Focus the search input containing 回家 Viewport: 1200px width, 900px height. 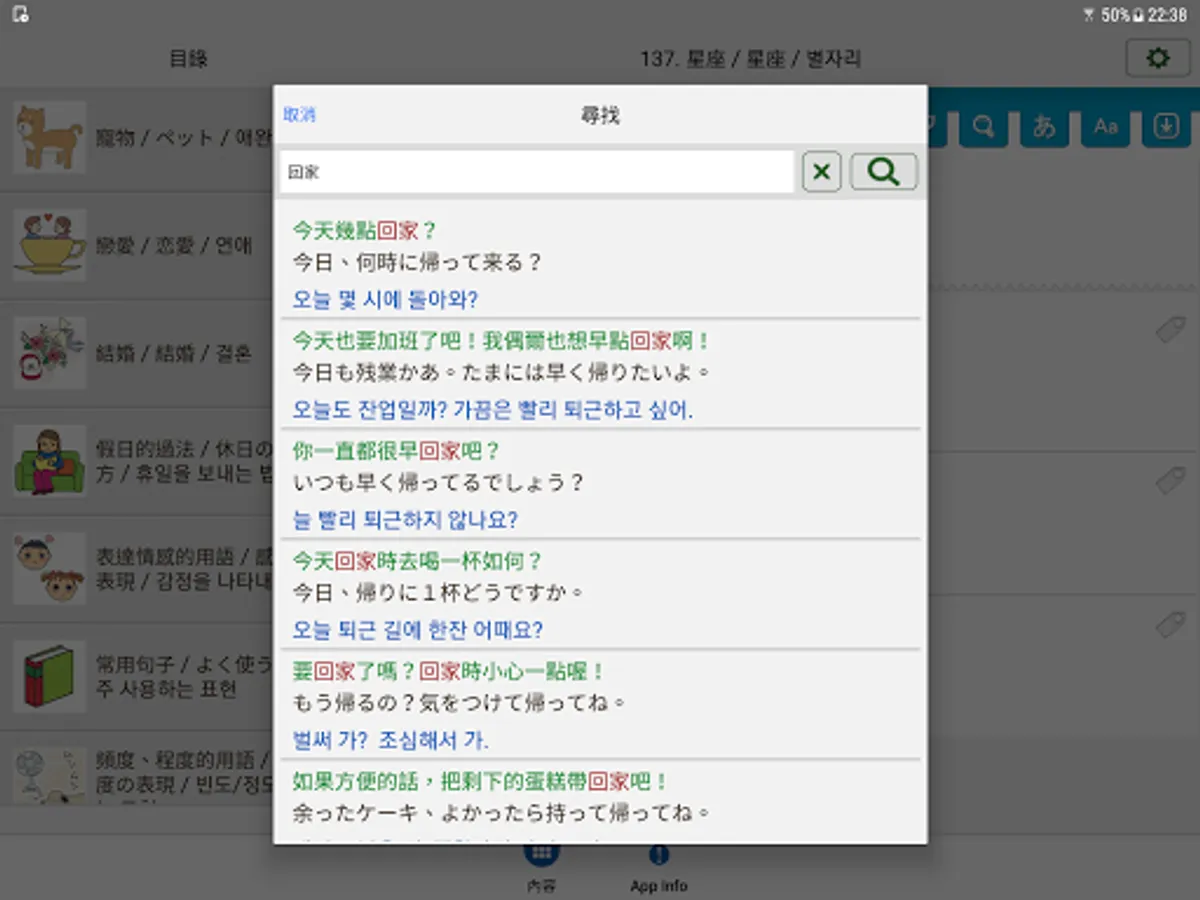click(x=537, y=172)
